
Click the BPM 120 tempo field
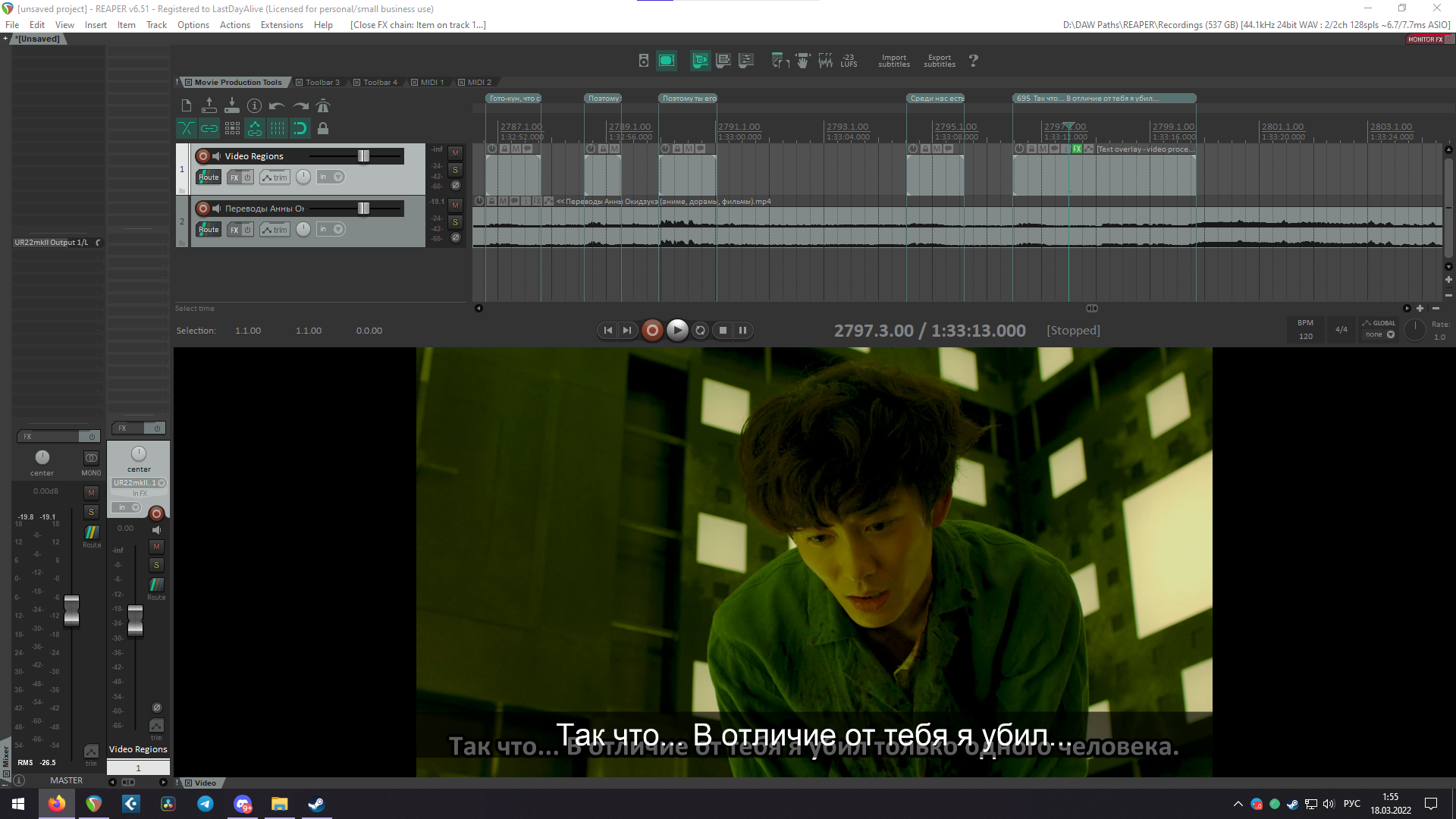pyautogui.click(x=1305, y=329)
